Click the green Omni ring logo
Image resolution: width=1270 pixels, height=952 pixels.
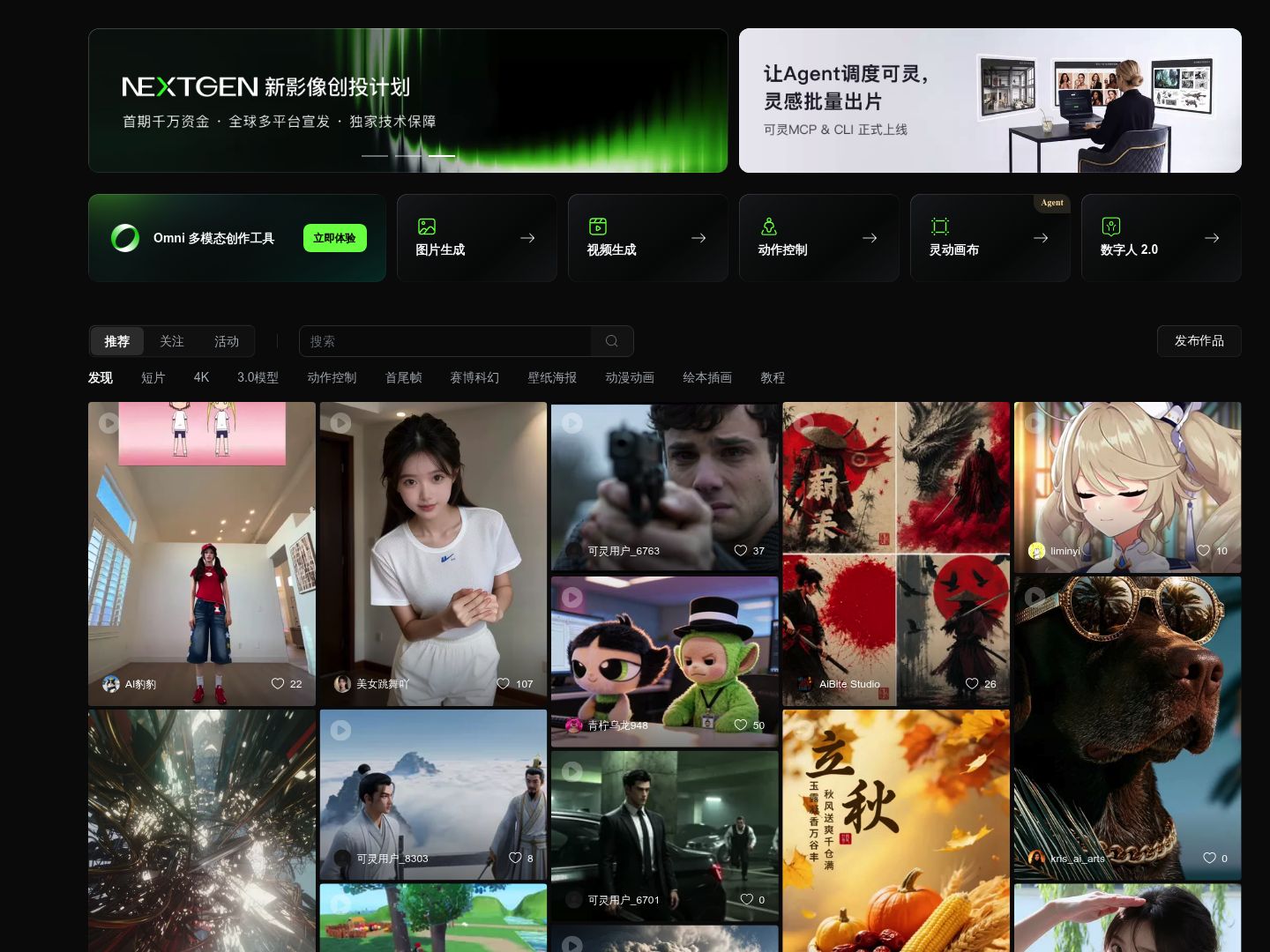click(125, 238)
